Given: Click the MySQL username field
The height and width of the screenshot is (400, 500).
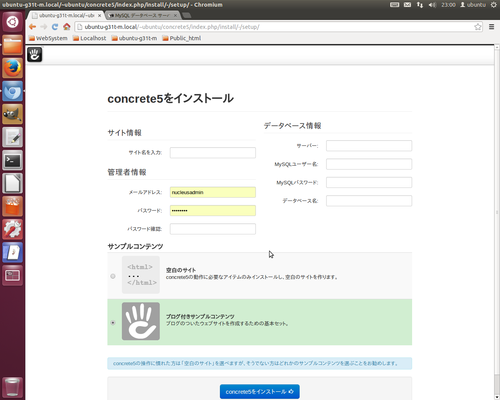Looking at the screenshot, I should coord(369,164).
